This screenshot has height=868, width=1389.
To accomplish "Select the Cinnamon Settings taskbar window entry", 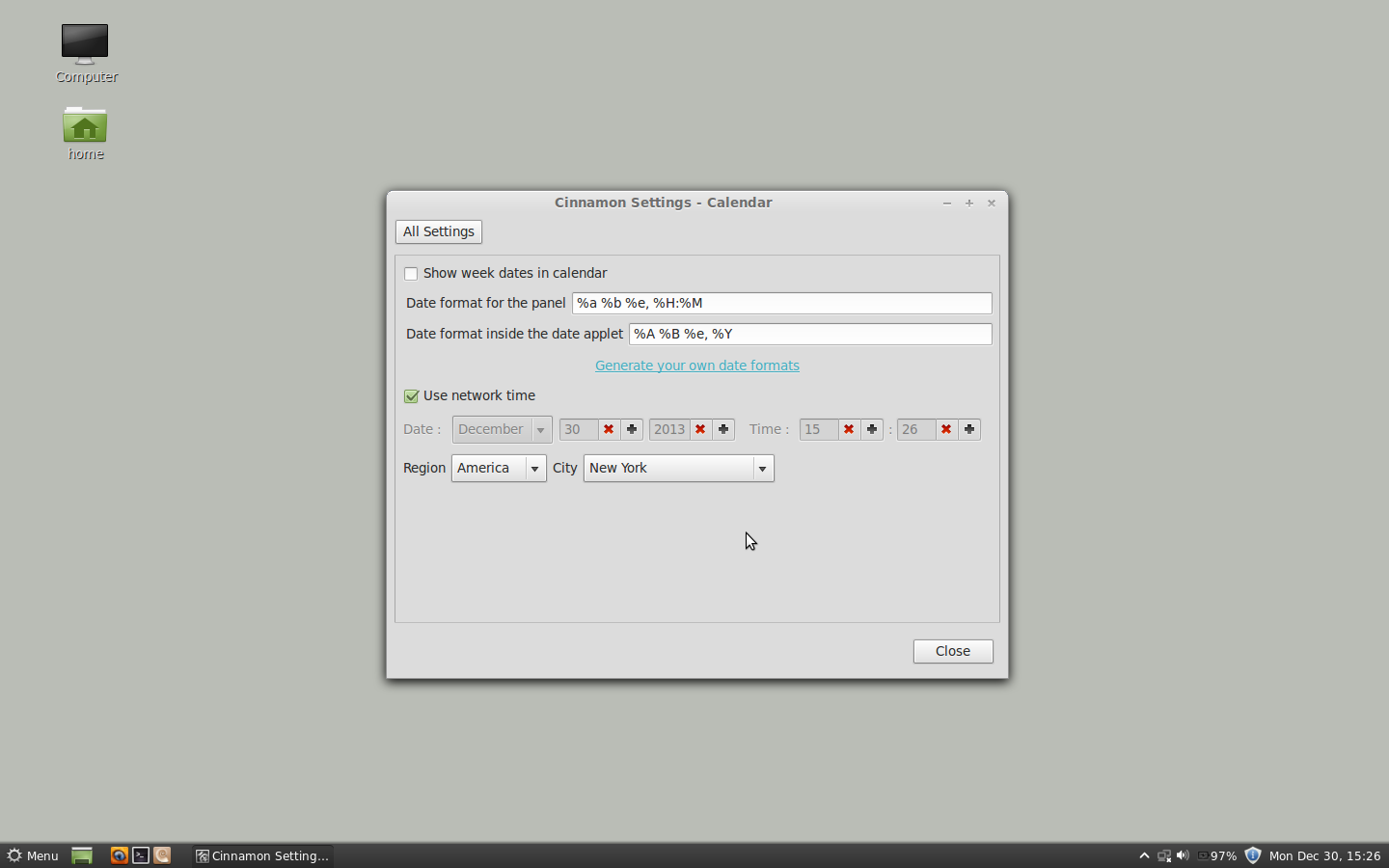I will point(262,855).
